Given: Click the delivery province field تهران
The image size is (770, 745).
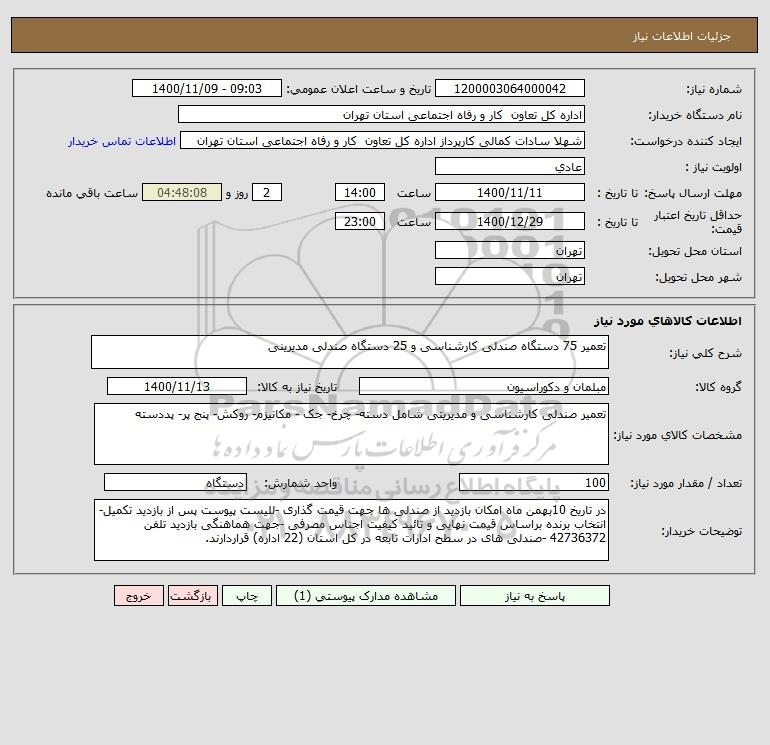Looking at the screenshot, I should coord(510,250).
